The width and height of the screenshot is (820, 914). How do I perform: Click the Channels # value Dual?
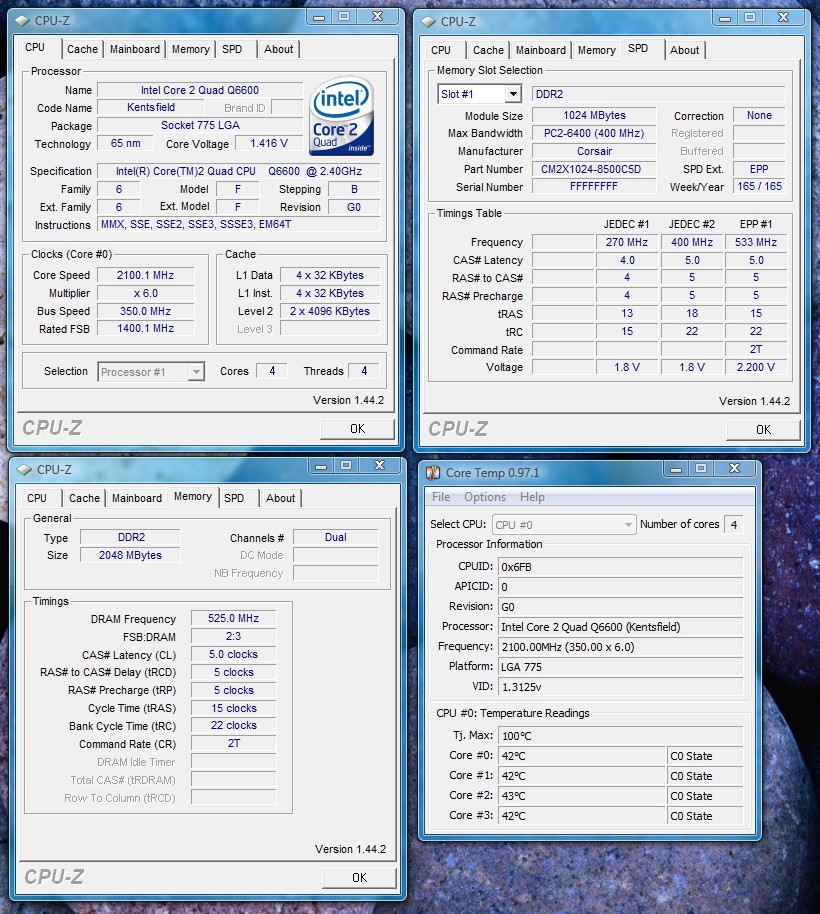coord(336,537)
